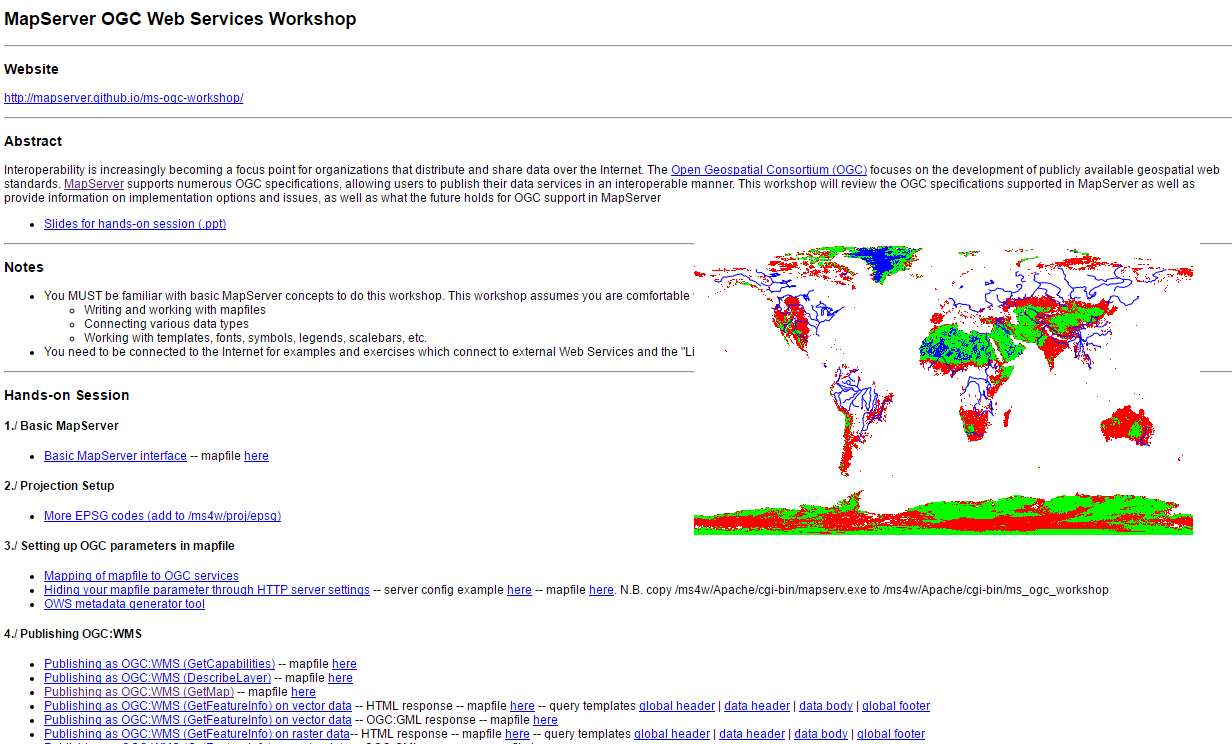
Task: Open mapfile 'here' in the DescribeLayer row
Action: [x=340, y=678]
